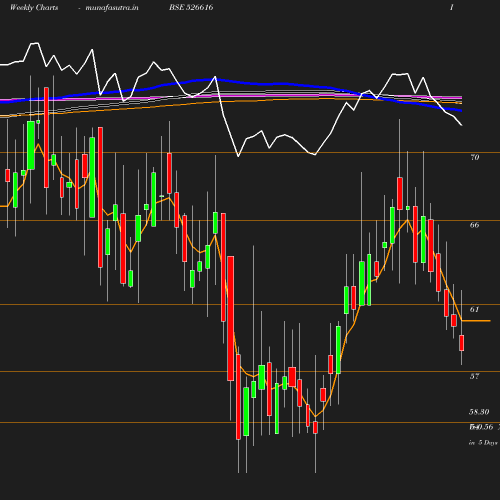
Task: Click the price label '61'
Action: 475,310
